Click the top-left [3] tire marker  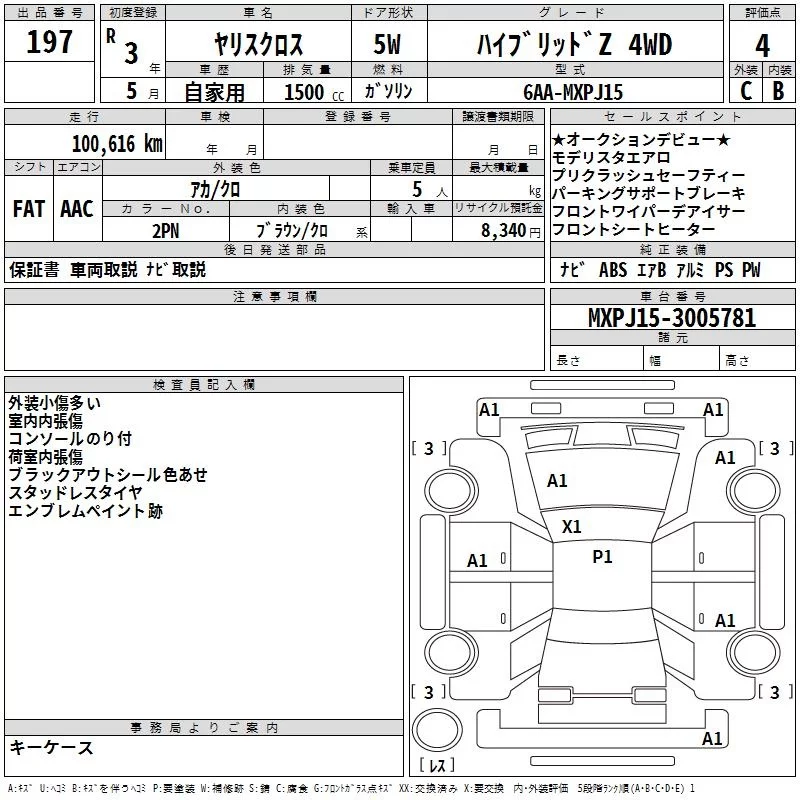coord(429,449)
